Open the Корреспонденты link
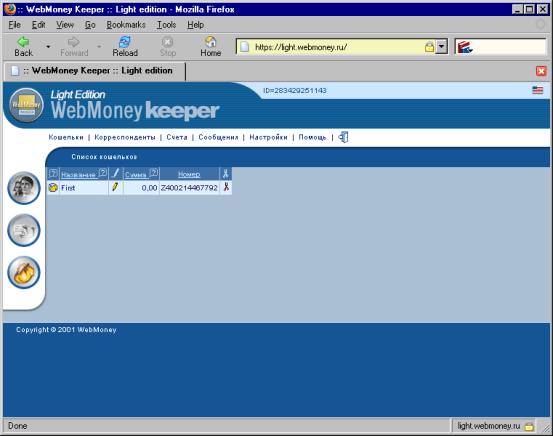Image resolution: width=553 pixels, height=436 pixels. click(x=125, y=137)
